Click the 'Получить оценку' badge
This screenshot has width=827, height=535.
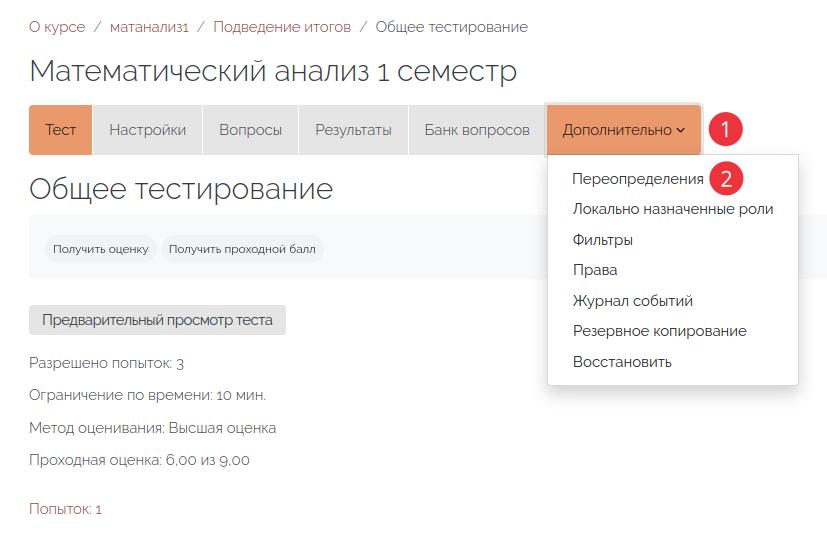[x=101, y=249]
